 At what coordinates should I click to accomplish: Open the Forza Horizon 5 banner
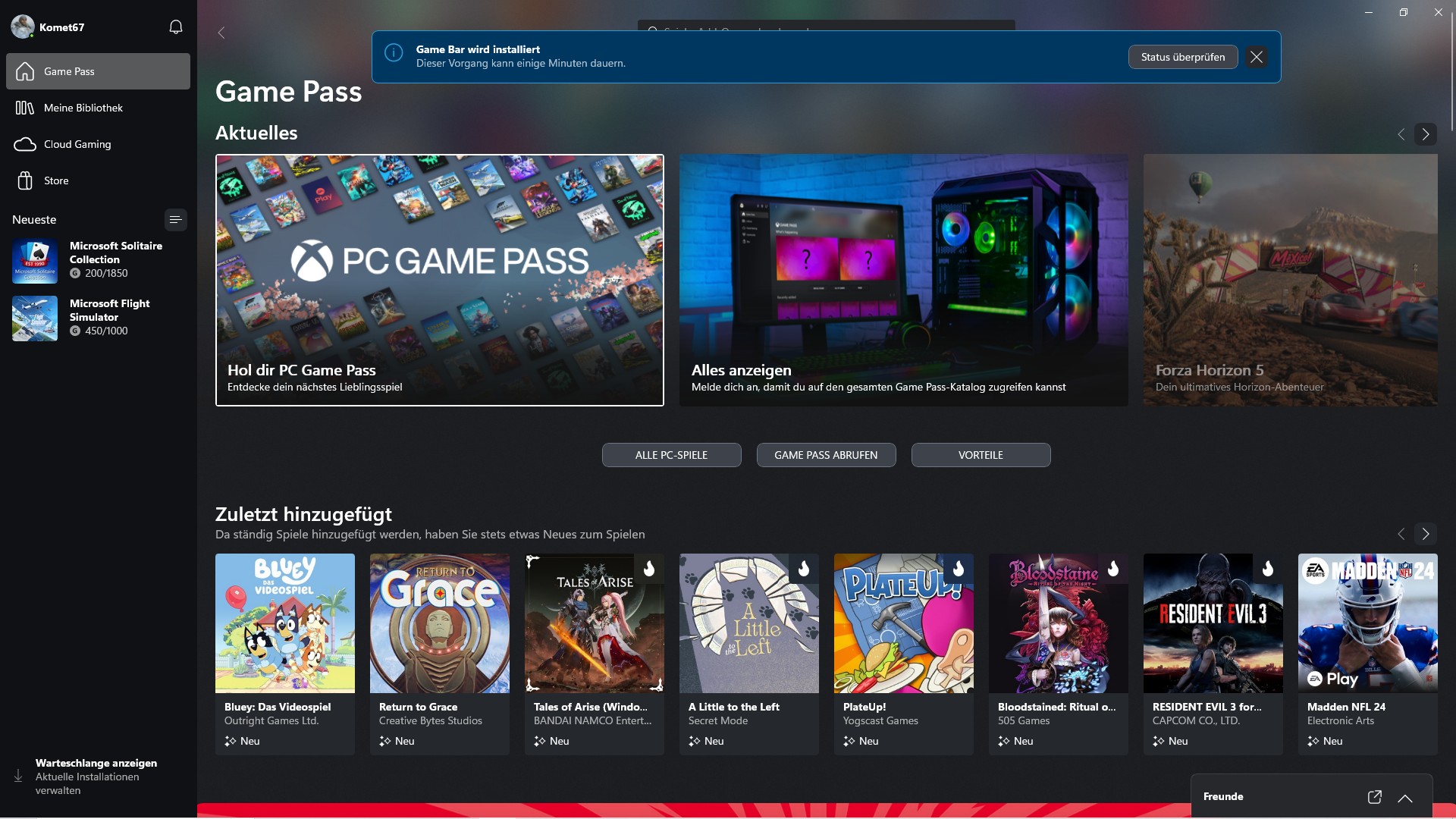tap(1291, 281)
